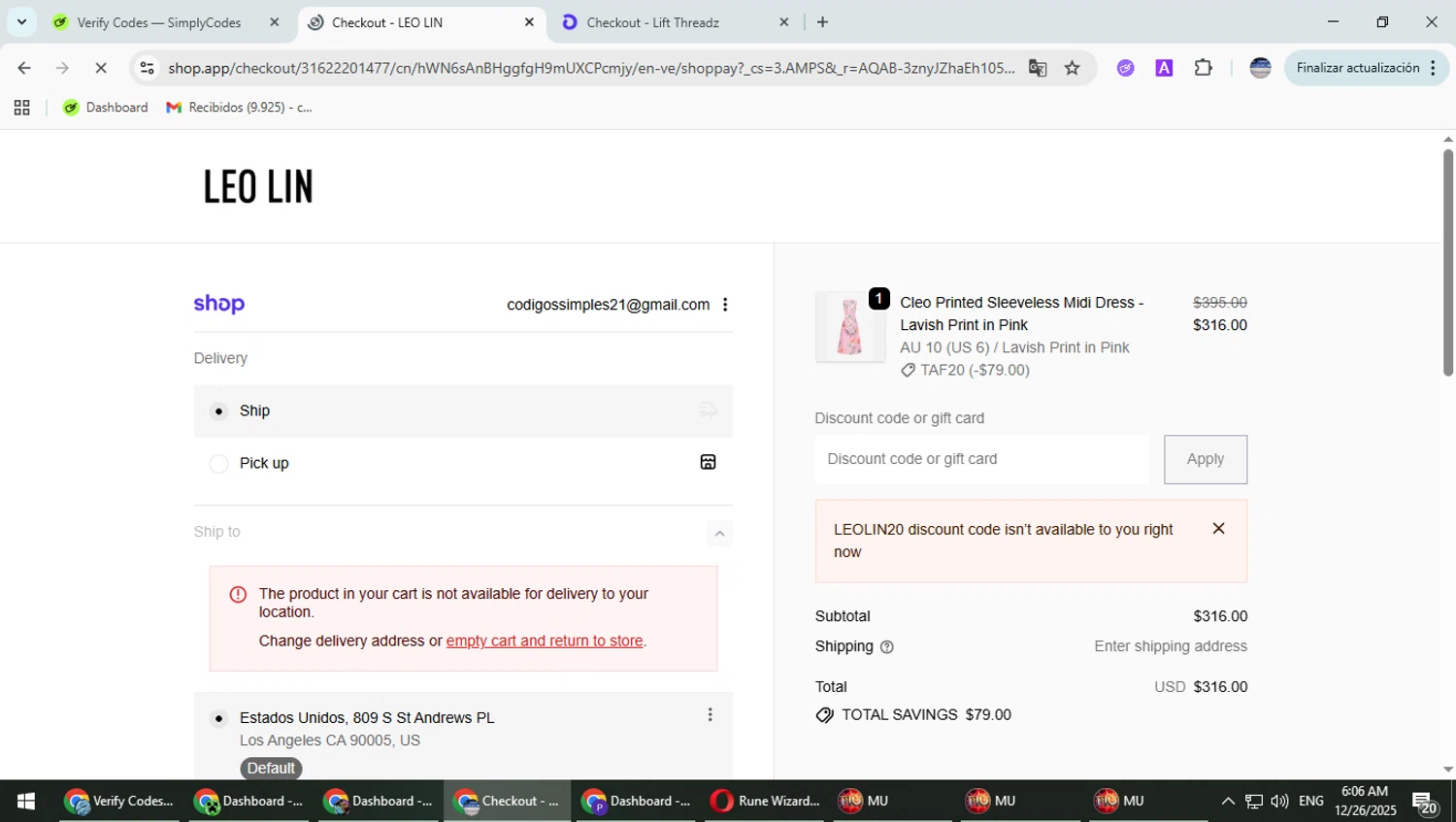The width and height of the screenshot is (1456, 822).
Task: Open the tab search dropdown arrow
Action: point(21,21)
